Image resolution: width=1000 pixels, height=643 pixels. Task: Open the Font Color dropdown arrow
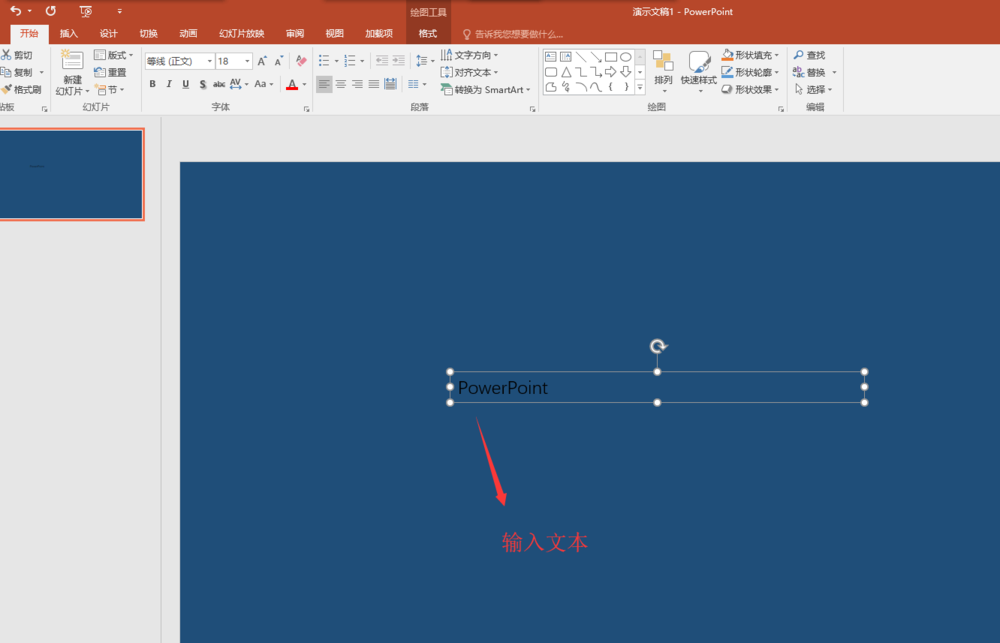[x=304, y=84]
